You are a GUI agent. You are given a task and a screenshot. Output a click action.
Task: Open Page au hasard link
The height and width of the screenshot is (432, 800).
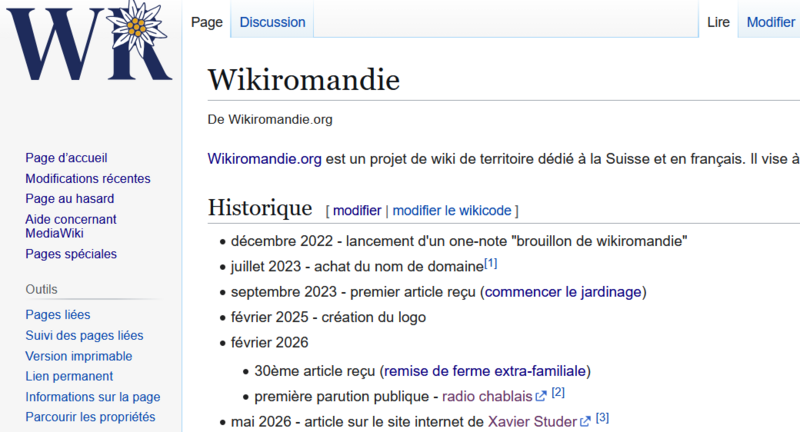tap(70, 198)
